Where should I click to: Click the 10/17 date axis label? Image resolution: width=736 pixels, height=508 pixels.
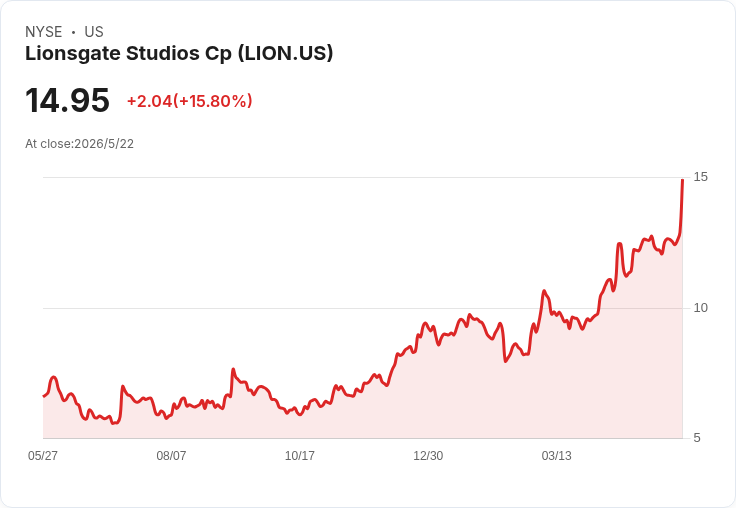point(299,455)
